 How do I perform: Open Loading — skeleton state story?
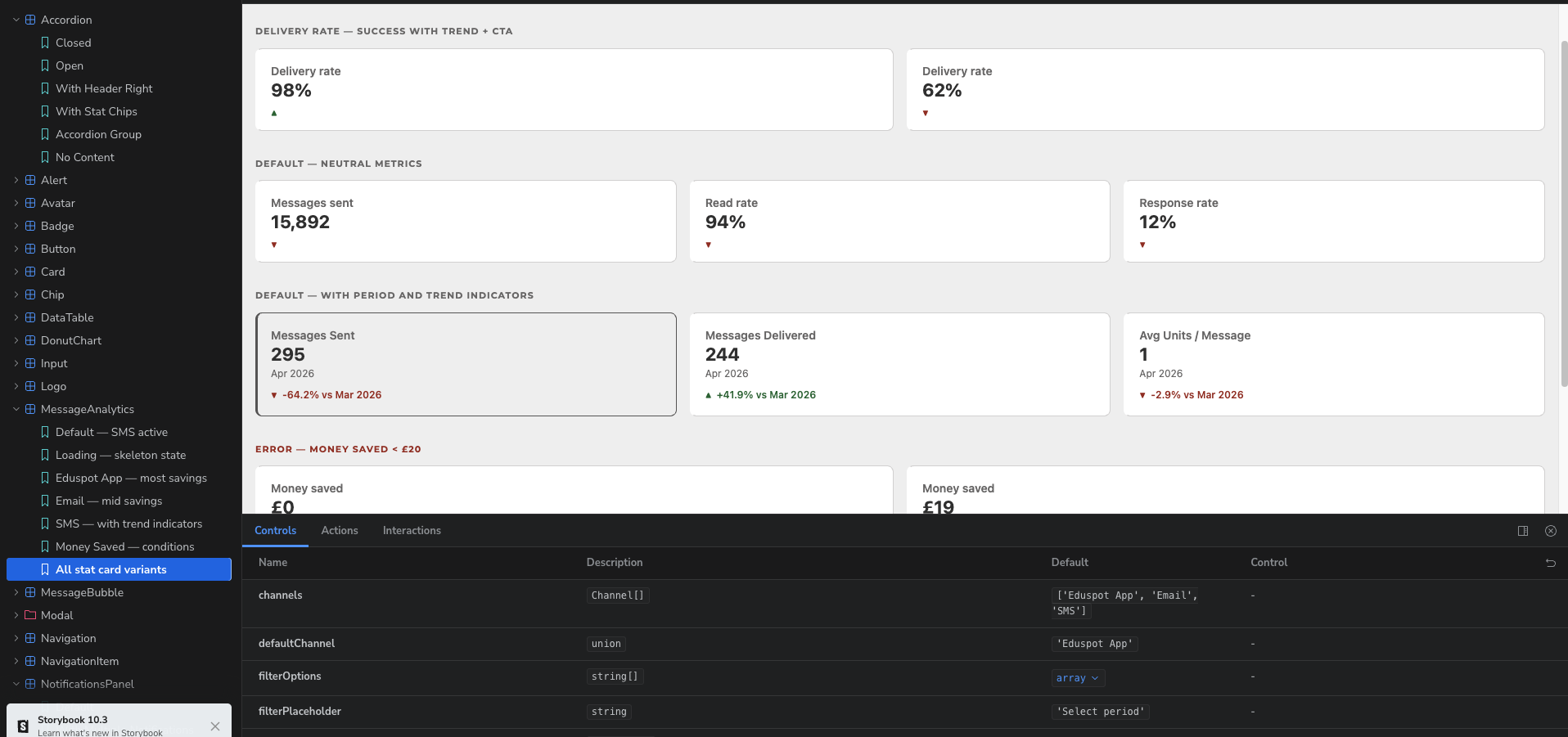pos(120,455)
